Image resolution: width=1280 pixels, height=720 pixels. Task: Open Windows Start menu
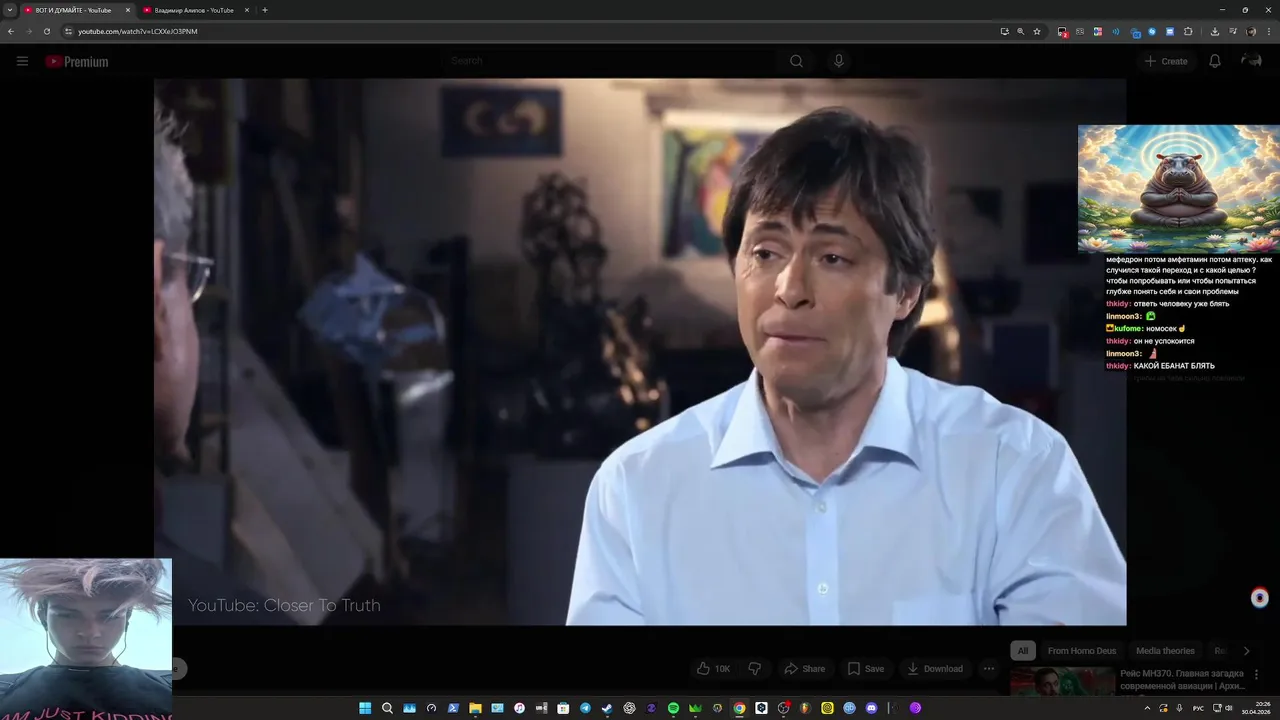[x=365, y=708]
